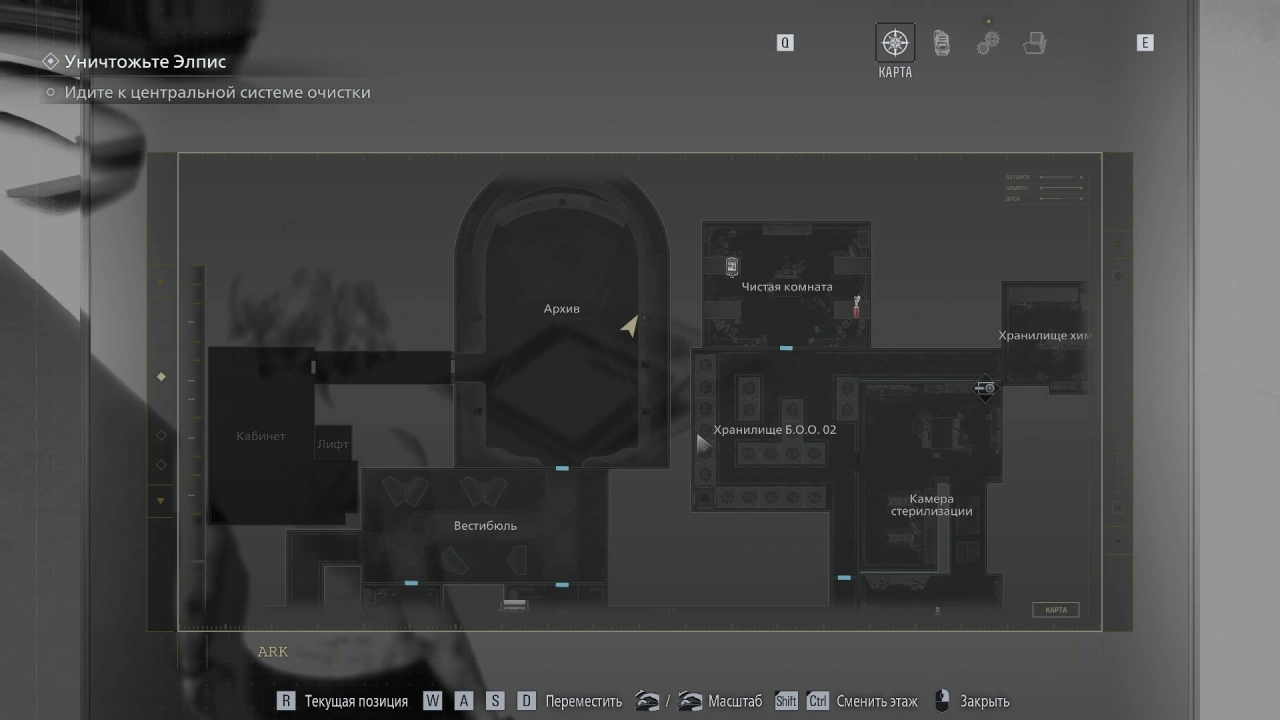Click the red item marker in Чистая комната
The height and width of the screenshot is (720, 1280).
(856, 307)
